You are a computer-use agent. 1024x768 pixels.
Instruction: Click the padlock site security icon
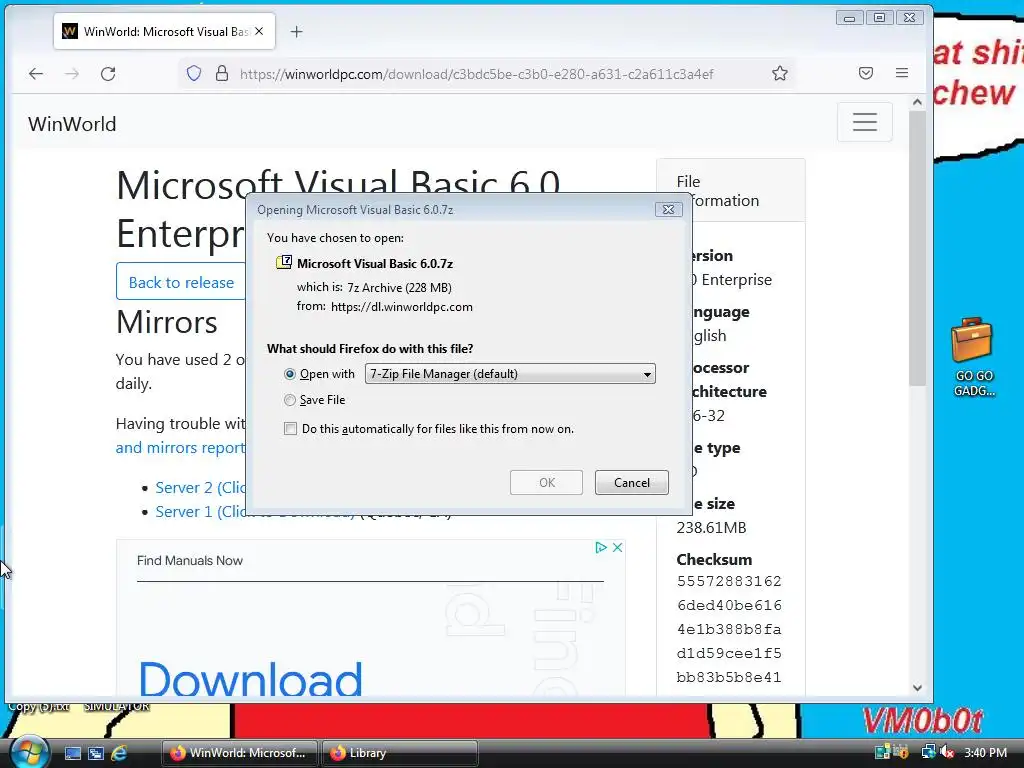(222, 73)
